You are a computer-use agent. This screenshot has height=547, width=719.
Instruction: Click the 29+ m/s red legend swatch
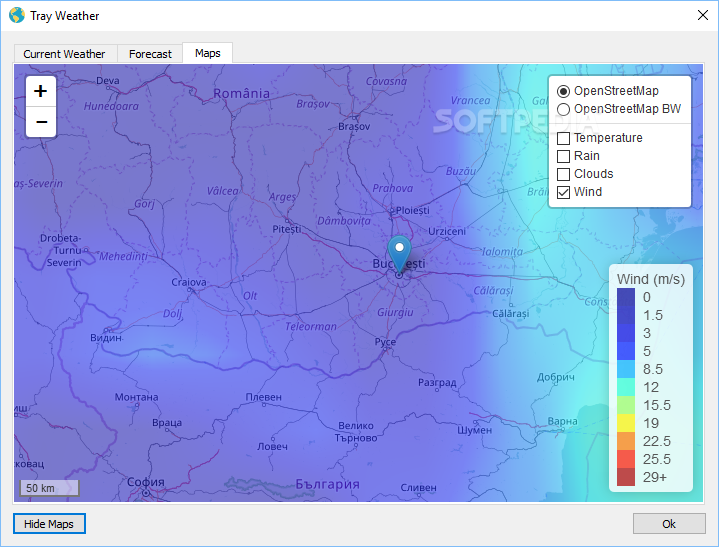(x=626, y=477)
